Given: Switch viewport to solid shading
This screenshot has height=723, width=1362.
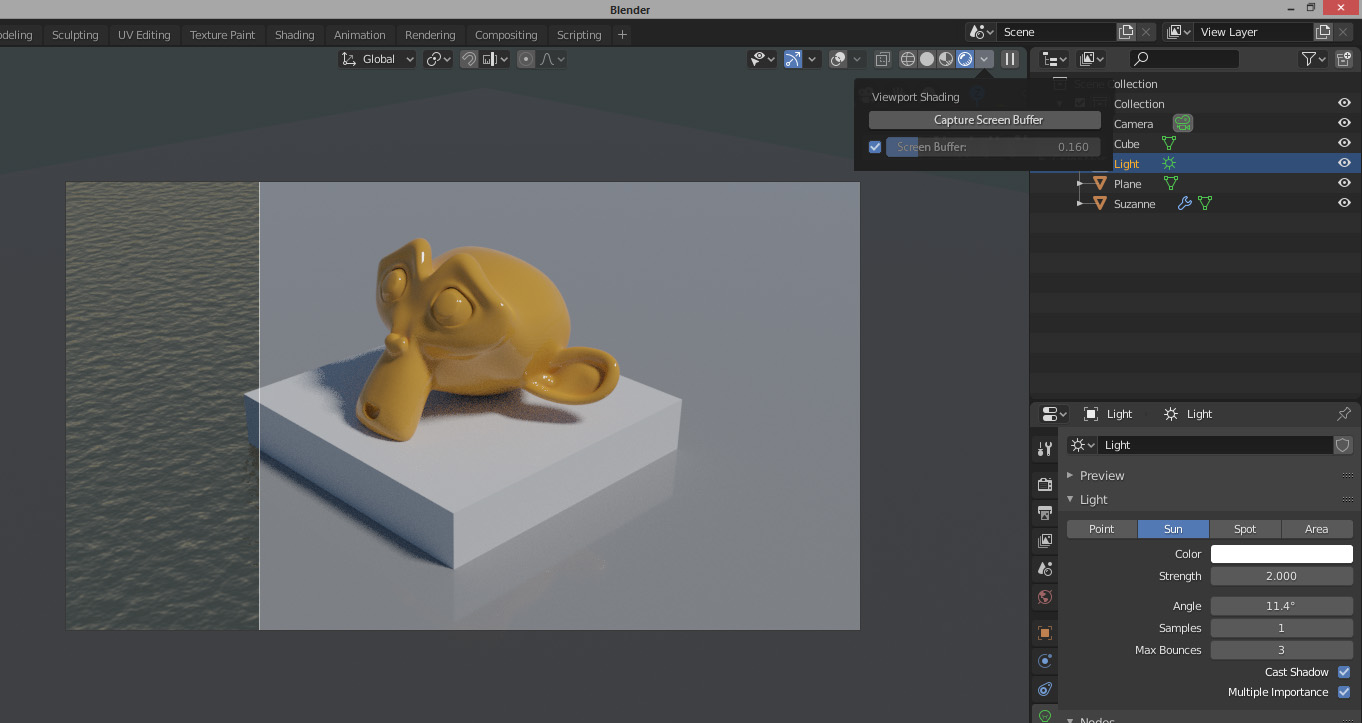Looking at the screenshot, I should [927, 59].
